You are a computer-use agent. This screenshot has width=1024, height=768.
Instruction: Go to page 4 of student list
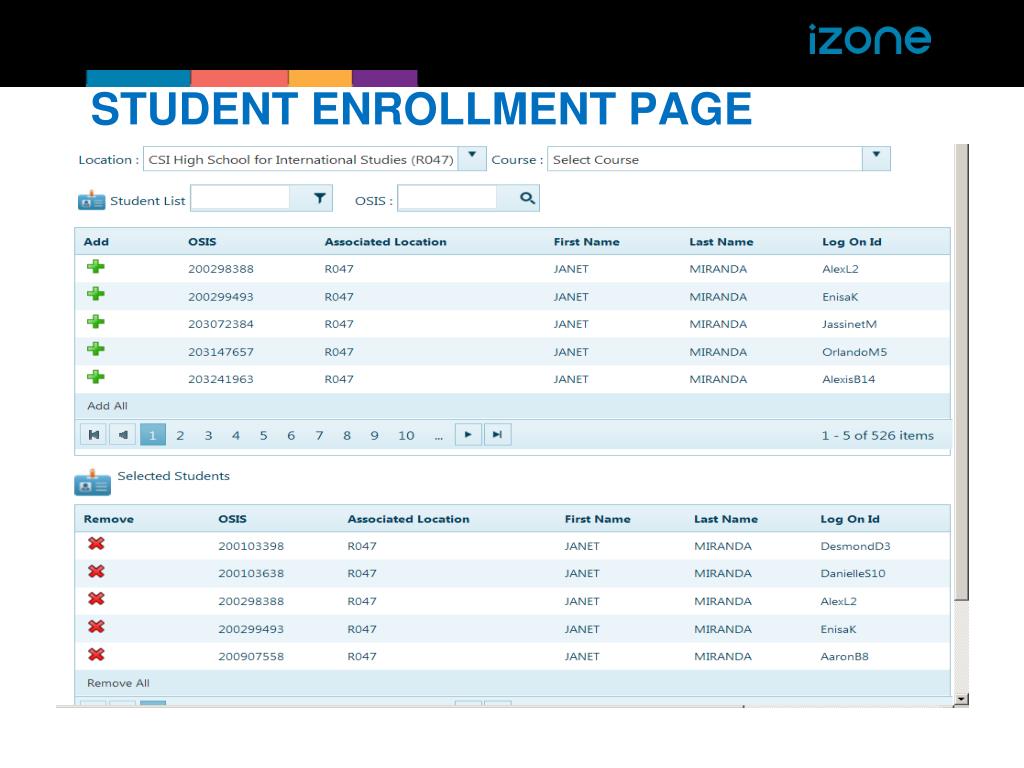coord(236,436)
